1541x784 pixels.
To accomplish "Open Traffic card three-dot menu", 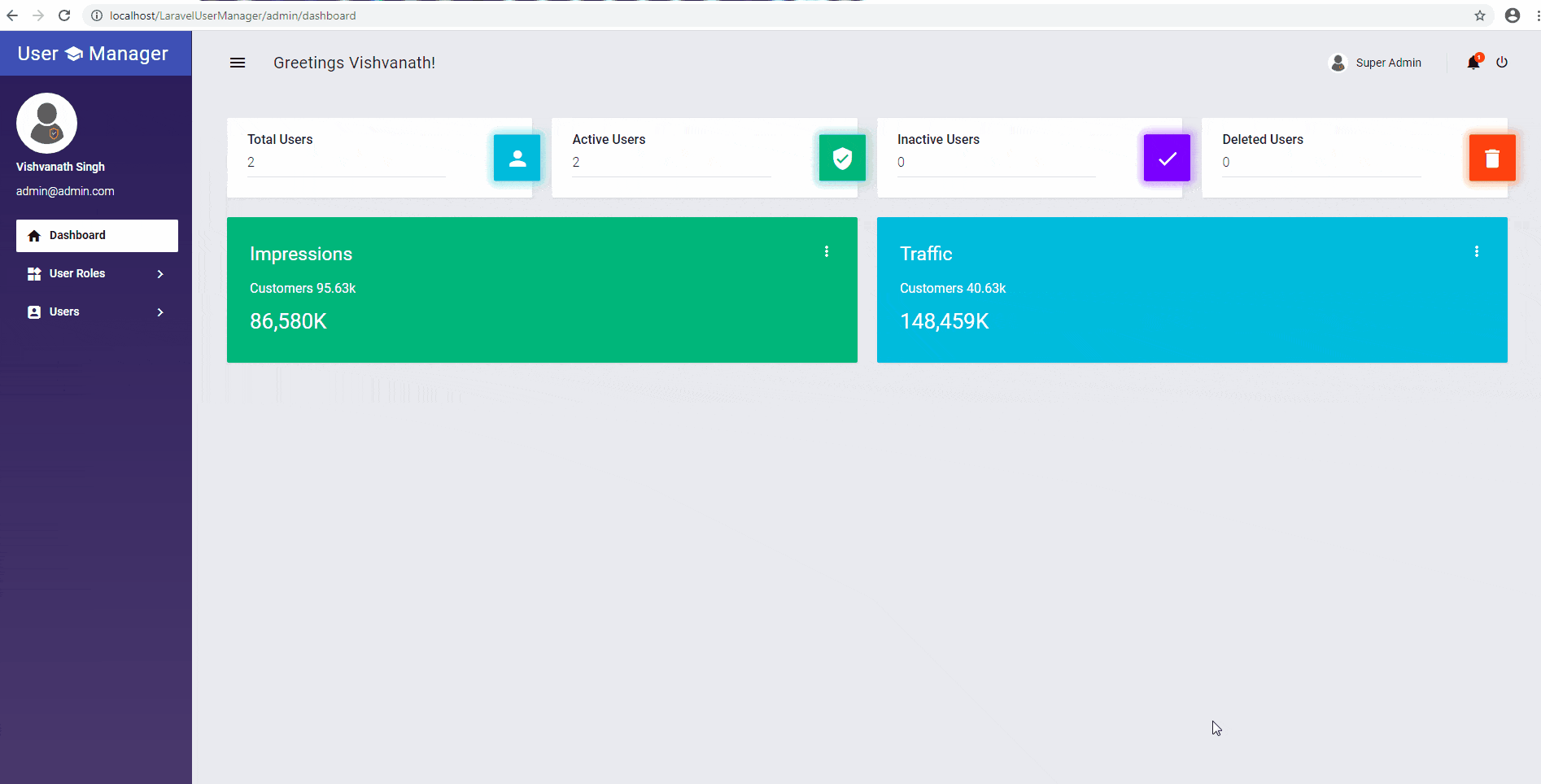I will point(1477,252).
